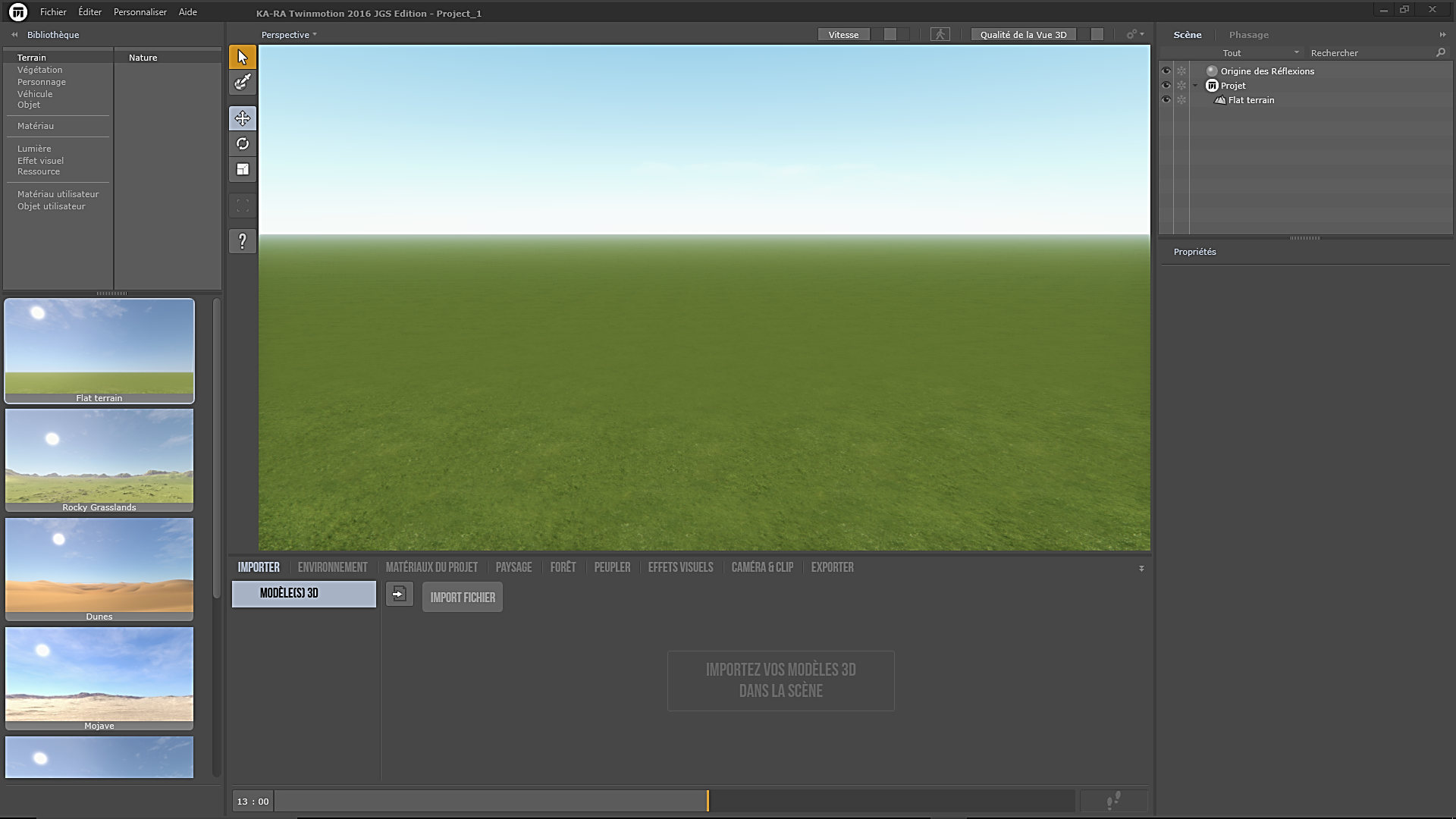
Task: Pick the material eyedropper tool
Action: point(243,83)
